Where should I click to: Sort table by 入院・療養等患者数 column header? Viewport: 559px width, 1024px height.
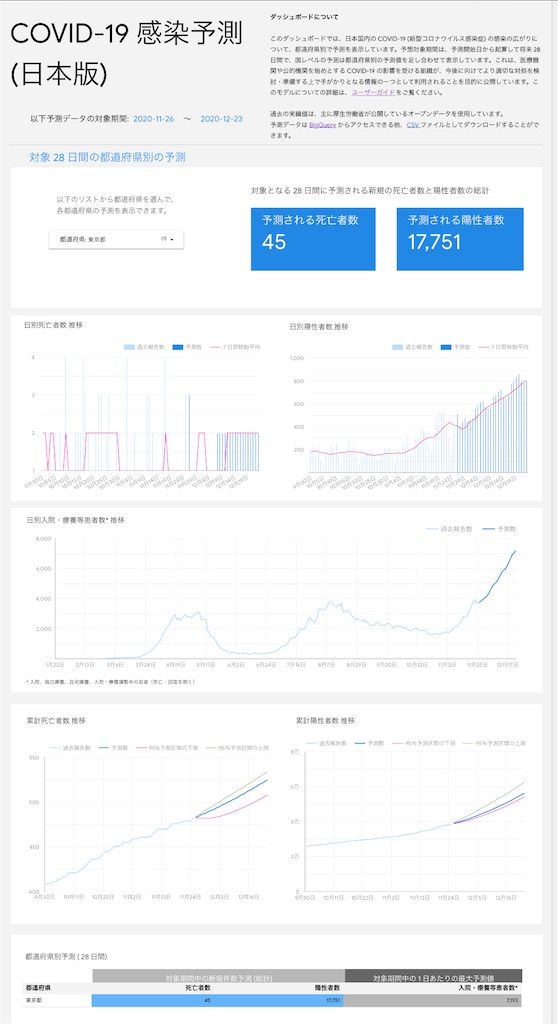488,988
